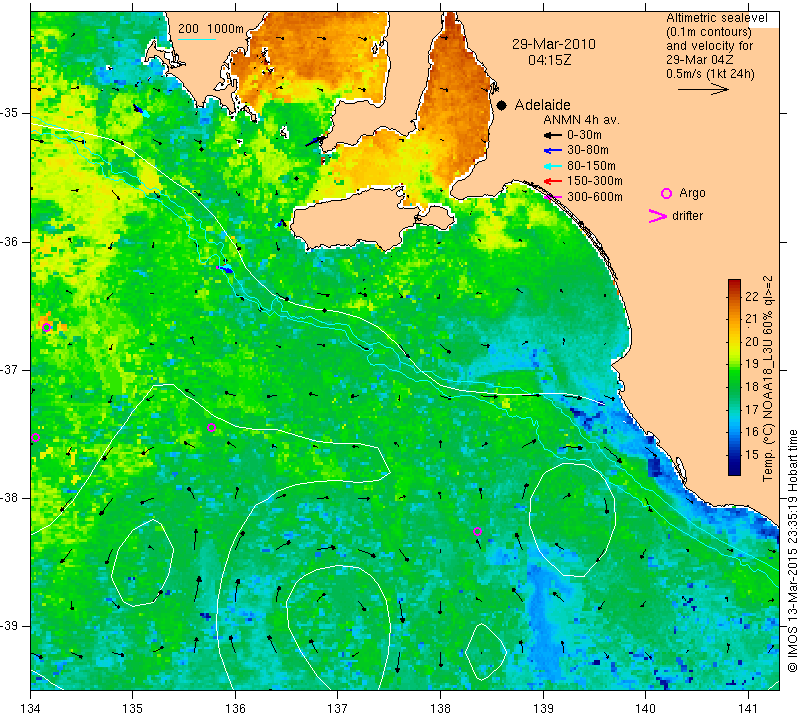Click the '200 1000m' isobath legend text

(x=211, y=29)
